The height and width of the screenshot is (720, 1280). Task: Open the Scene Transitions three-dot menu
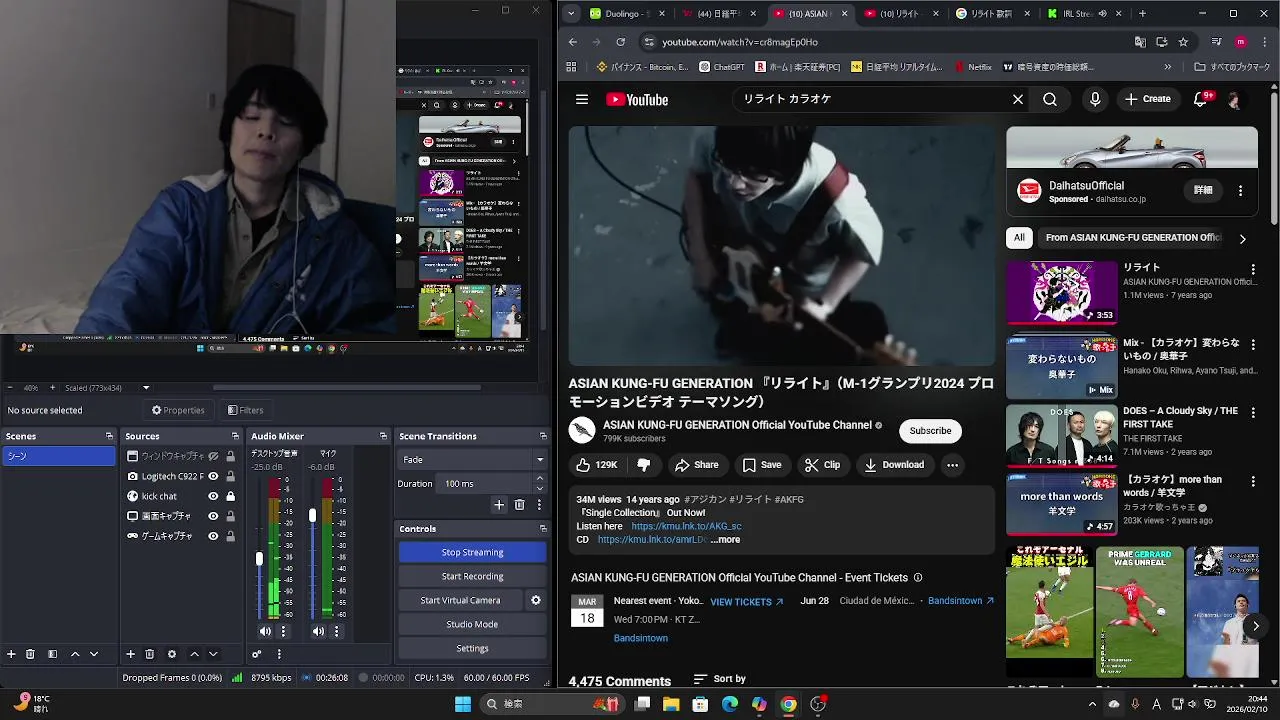click(539, 505)
